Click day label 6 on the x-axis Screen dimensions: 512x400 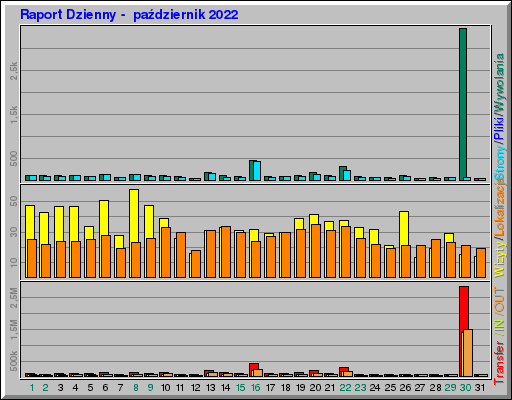[105, 388]
